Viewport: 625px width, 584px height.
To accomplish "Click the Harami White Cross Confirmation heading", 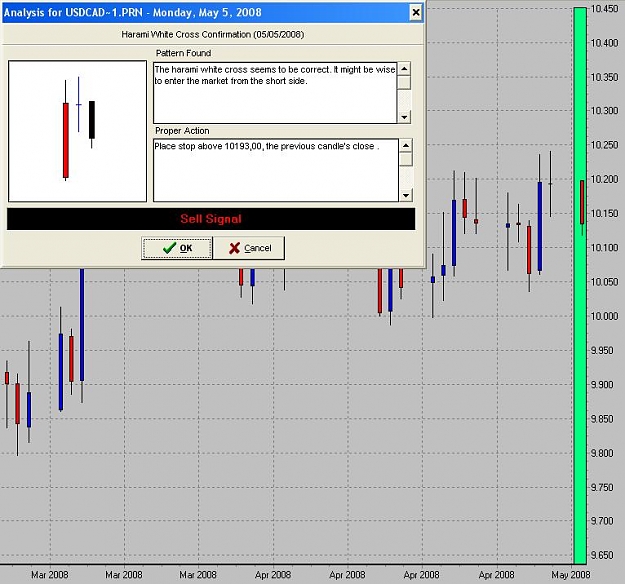I will tap(212, 35).
